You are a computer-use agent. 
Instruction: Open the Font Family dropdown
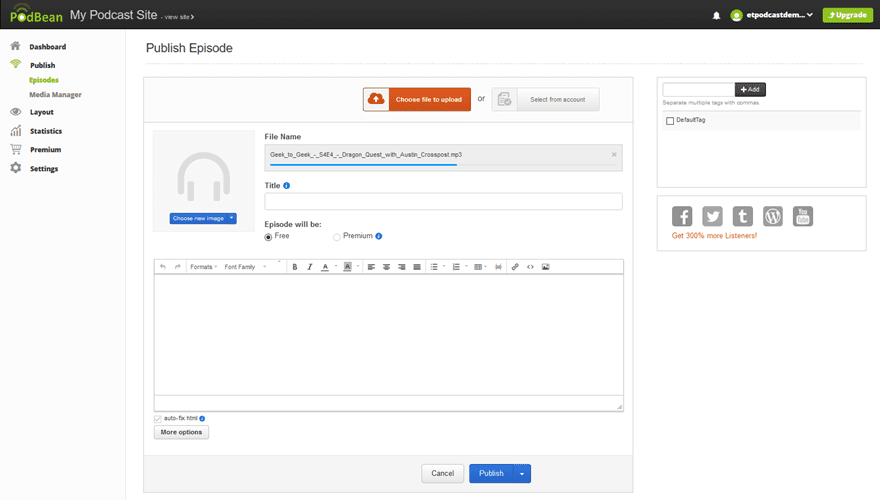pos(245,267)
